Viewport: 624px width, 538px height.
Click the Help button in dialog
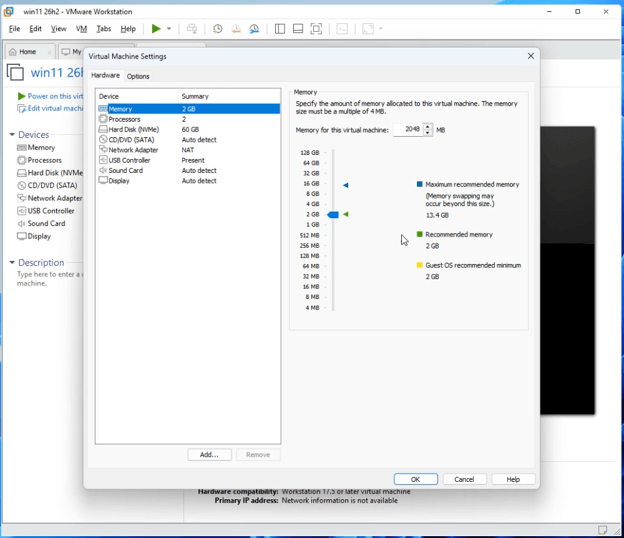pyautogui.click(x=513, y=479)
